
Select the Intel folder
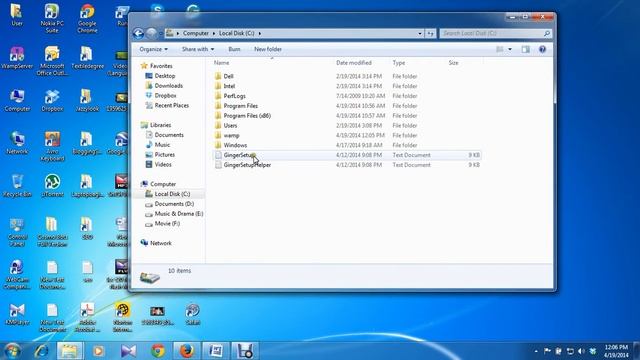229,86
